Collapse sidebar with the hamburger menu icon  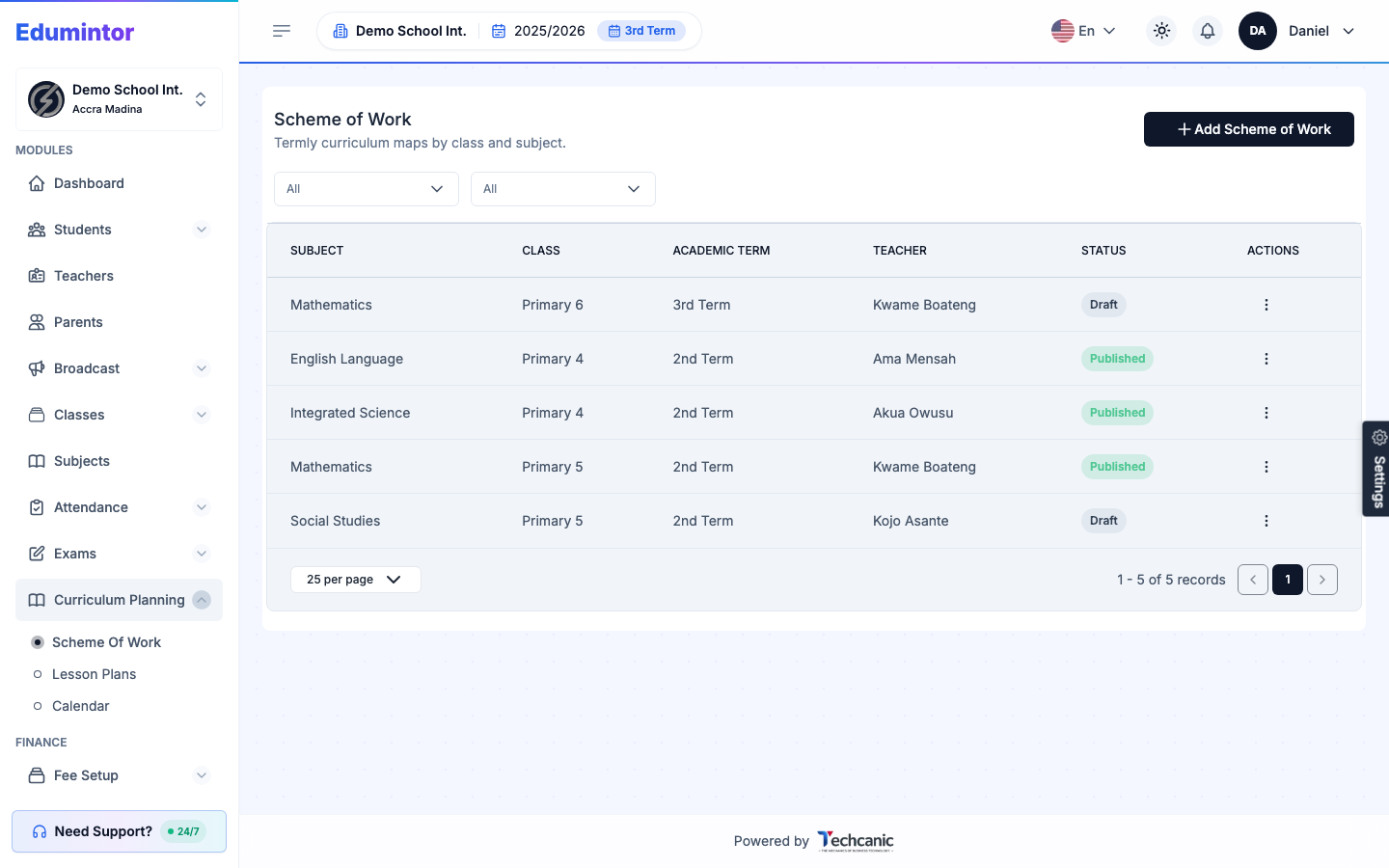point(282,31)
